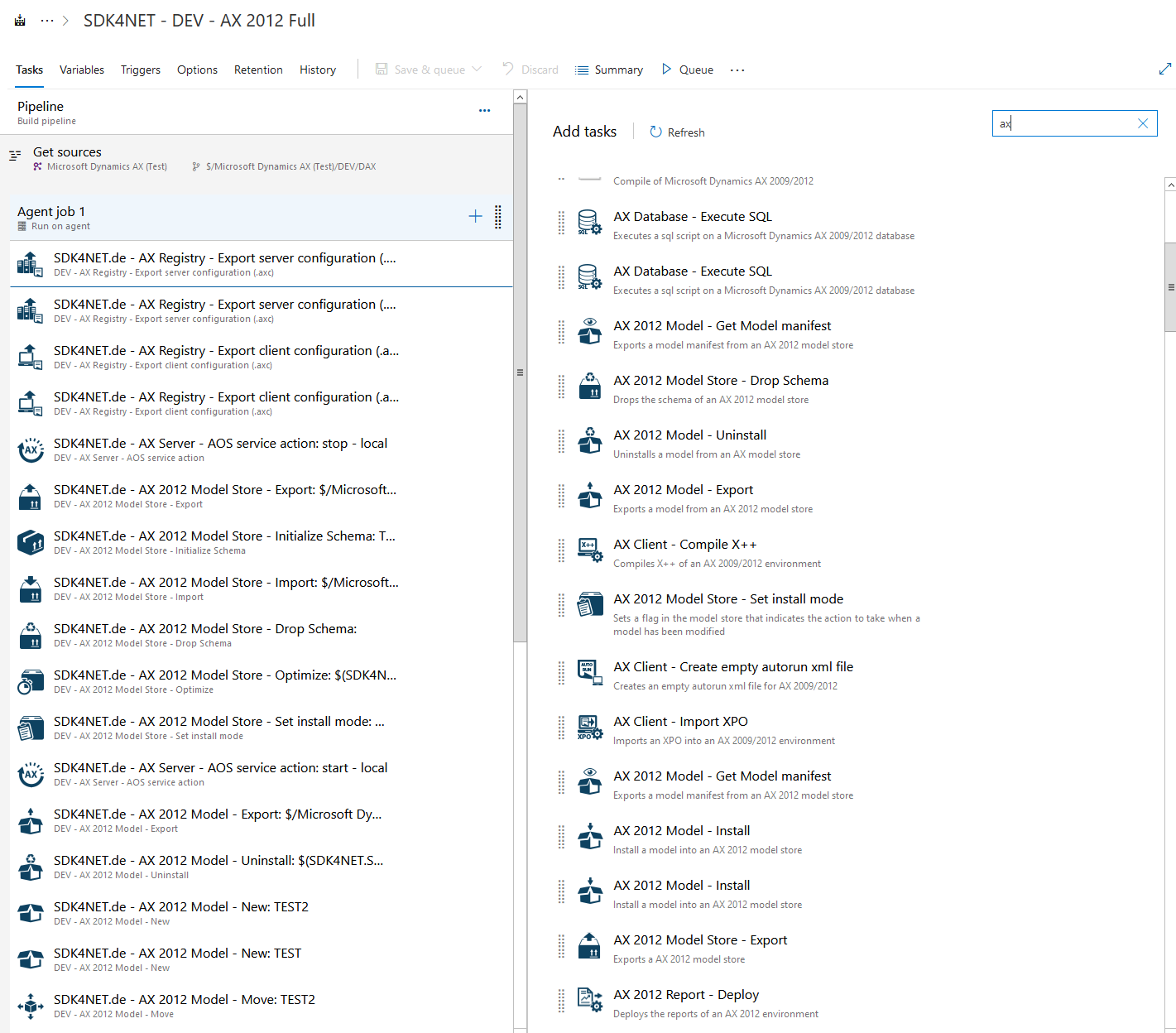
Task: Click the pipeline Set install mode icon
Action: pyautogui.click(x=31, y=728)
